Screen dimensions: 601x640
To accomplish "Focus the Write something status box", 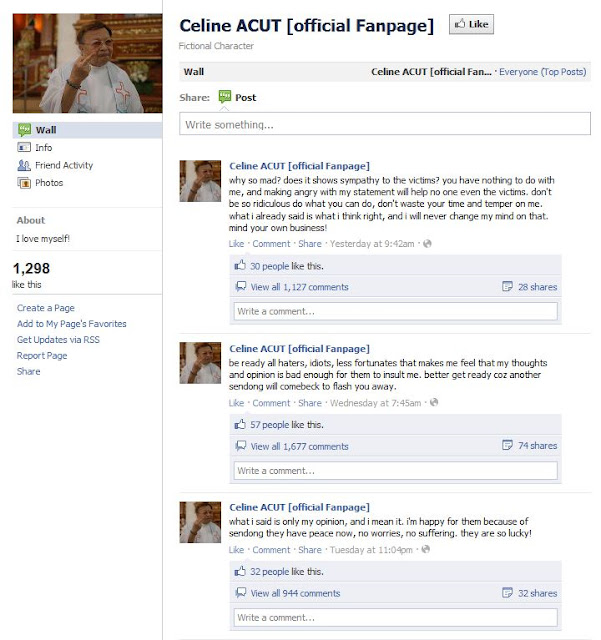I will pos(385,124).
